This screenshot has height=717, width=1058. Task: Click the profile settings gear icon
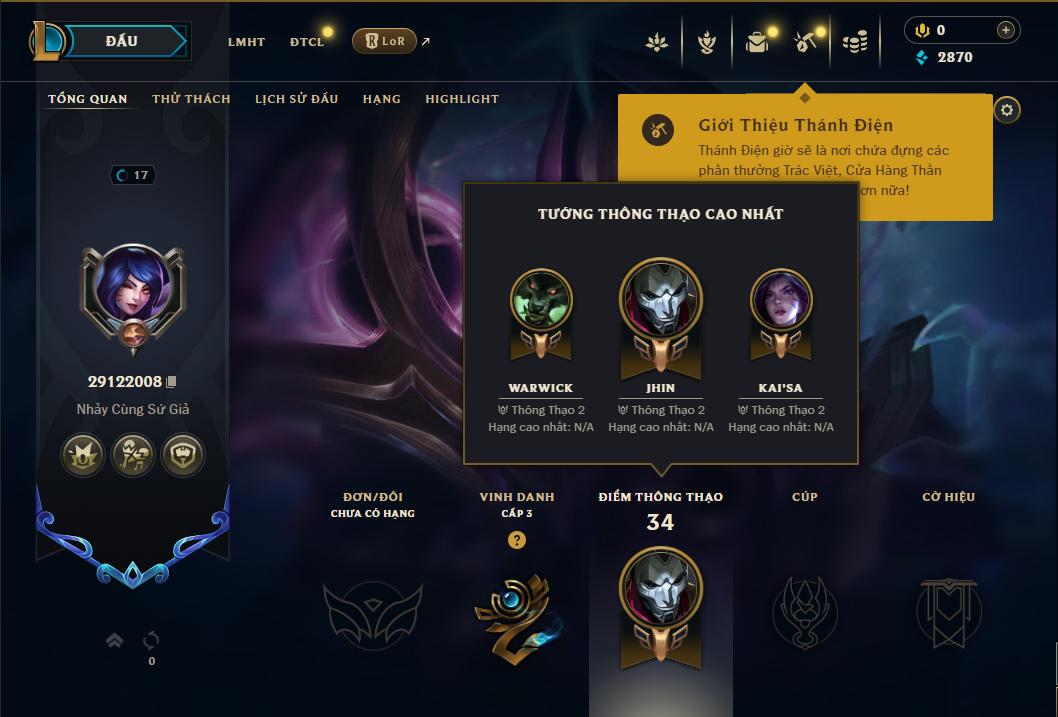click(x=1007, y=110)
